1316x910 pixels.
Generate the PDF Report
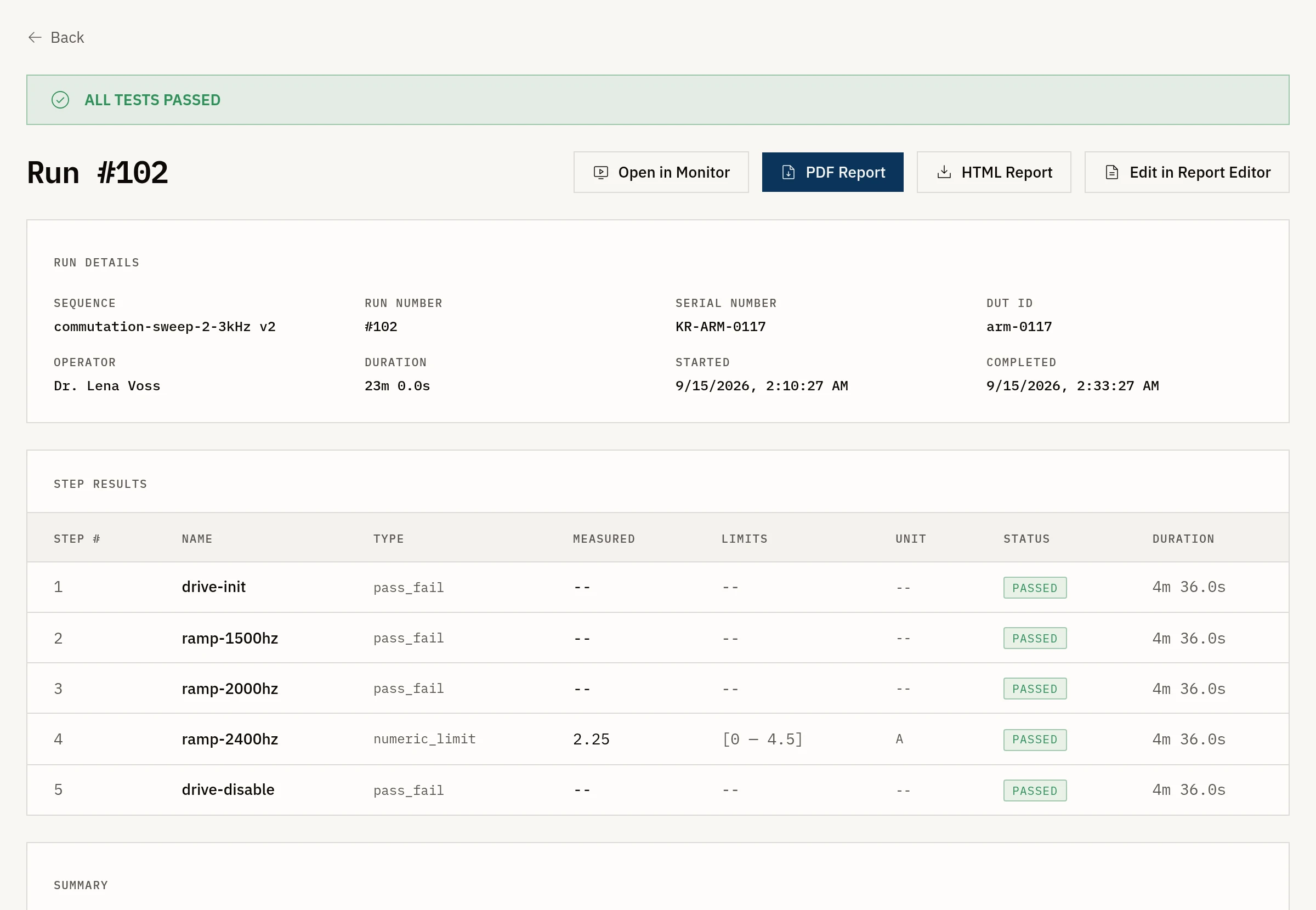click(832, 172)
